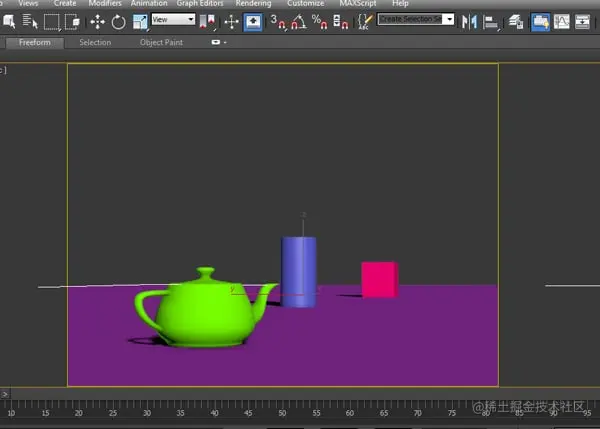600x429 pixels.
Task: Activate the Select and Rotate tool
Action: pos(118,22)
